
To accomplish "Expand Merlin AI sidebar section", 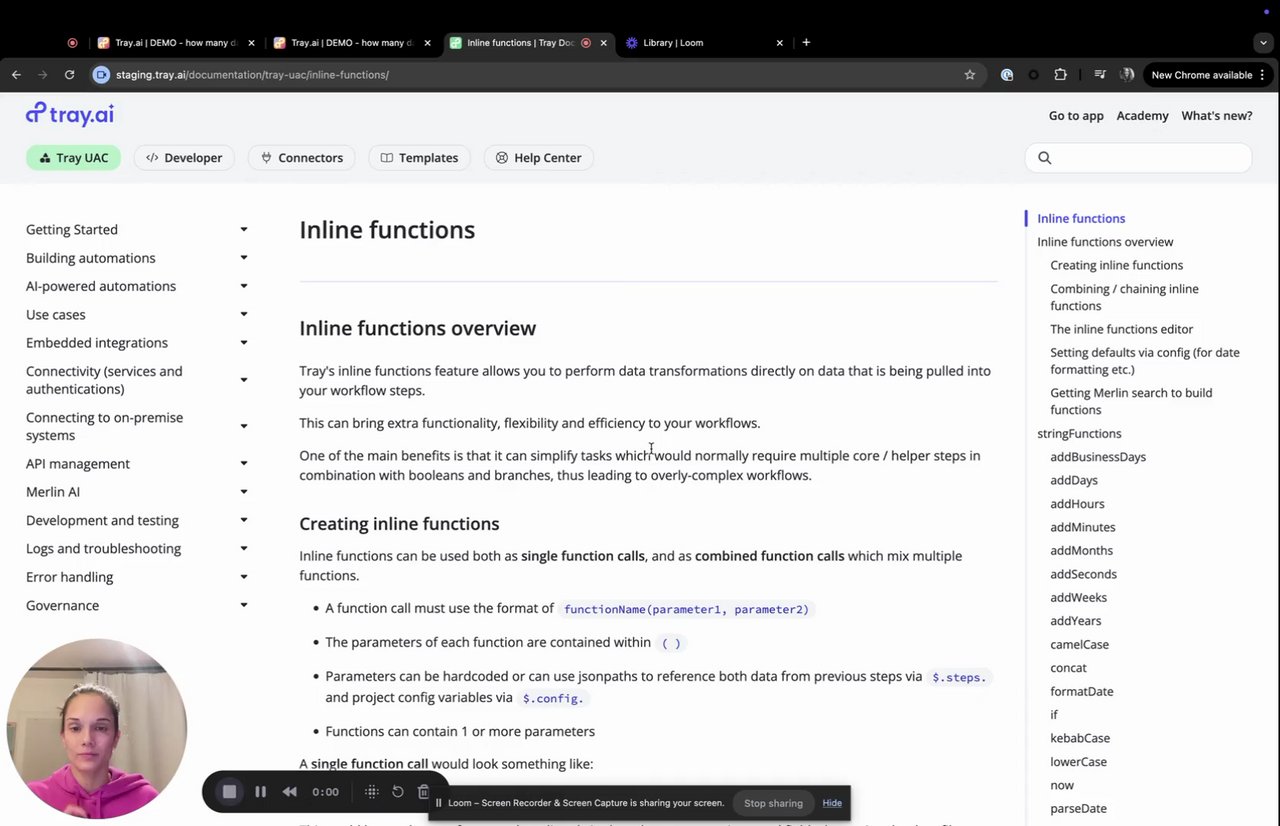I will (x=243, y=492).
